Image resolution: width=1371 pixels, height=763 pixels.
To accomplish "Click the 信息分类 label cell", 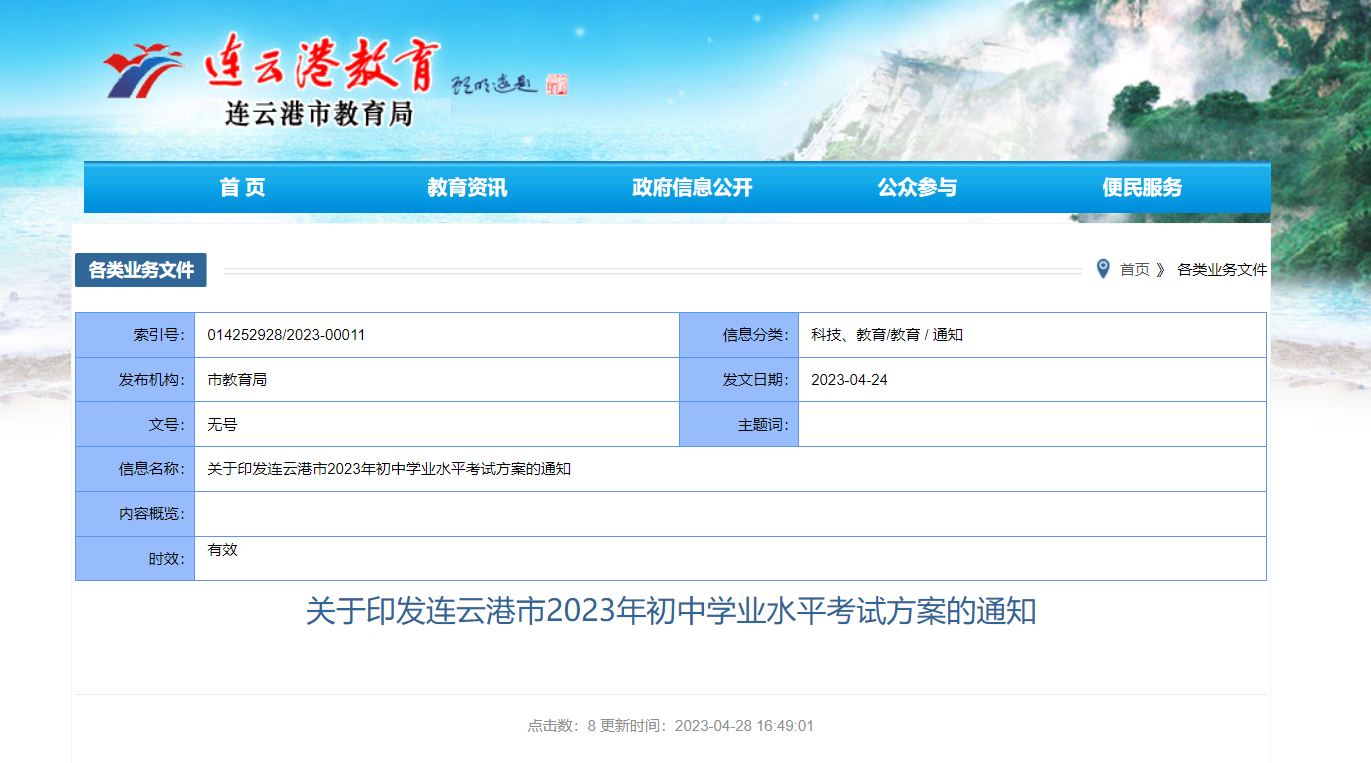I will (739, 335).
